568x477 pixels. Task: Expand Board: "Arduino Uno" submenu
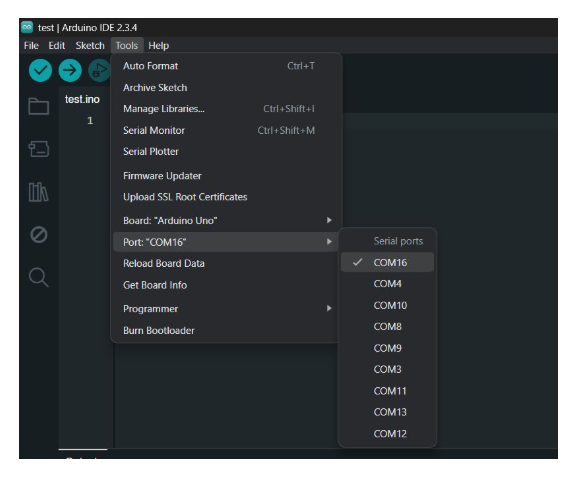pos(226,221)
